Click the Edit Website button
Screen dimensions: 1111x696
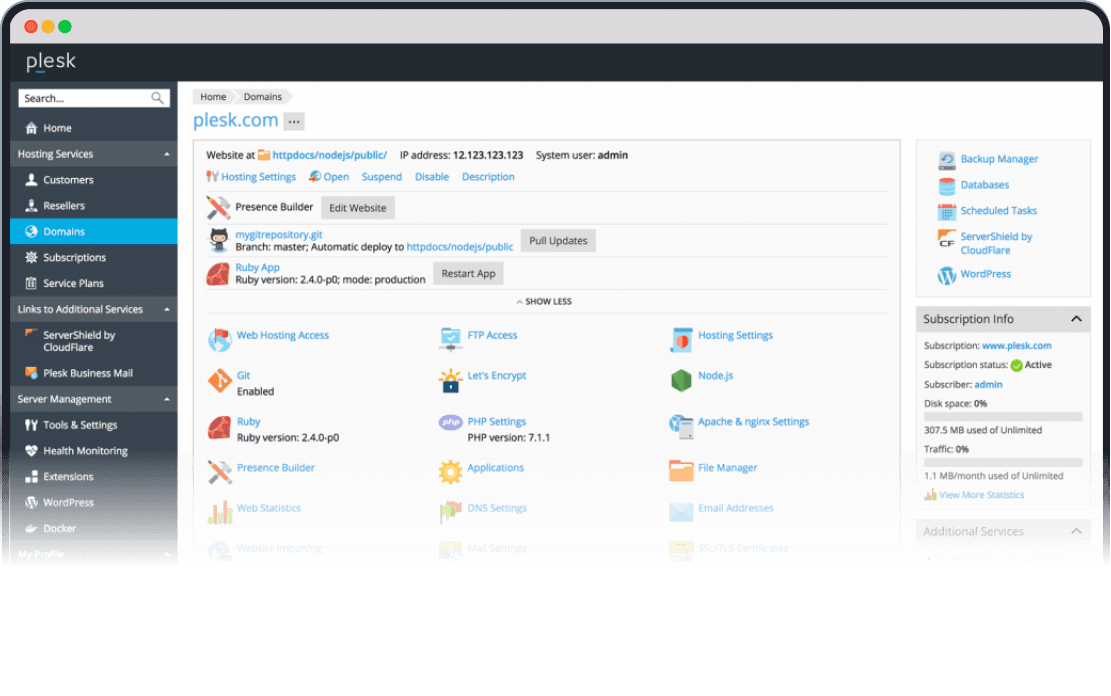pyautogui.click(x=358, y=208)
